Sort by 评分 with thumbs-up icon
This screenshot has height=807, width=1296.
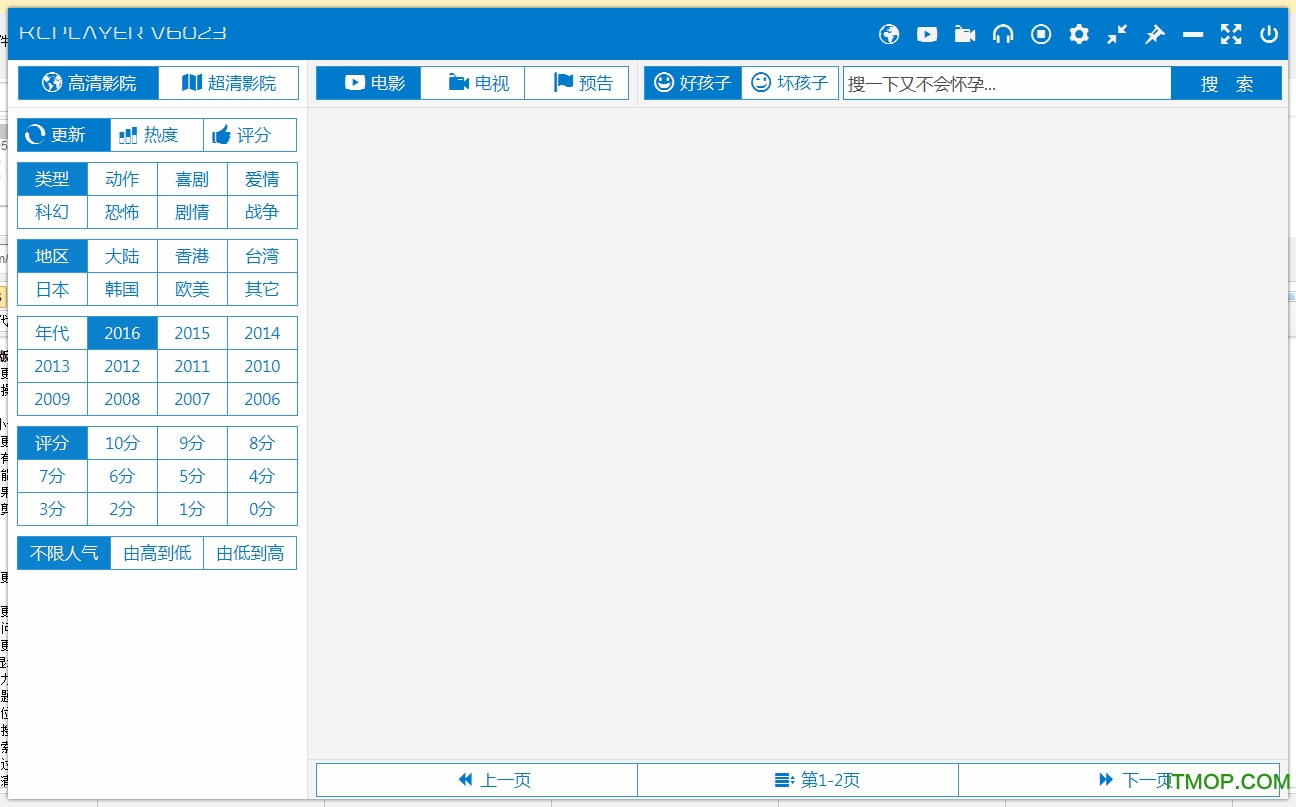(250, 135)
